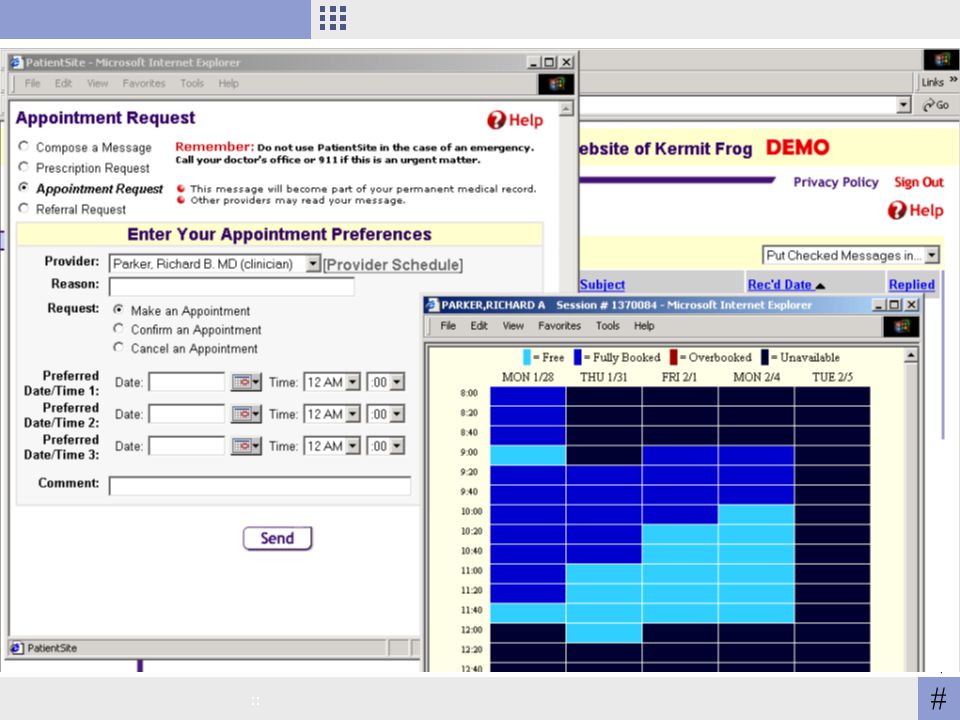This screenshot has height=720, width=960.
Task: Click the Fully Booked blue legend swatch
Action: click(577, 357)
